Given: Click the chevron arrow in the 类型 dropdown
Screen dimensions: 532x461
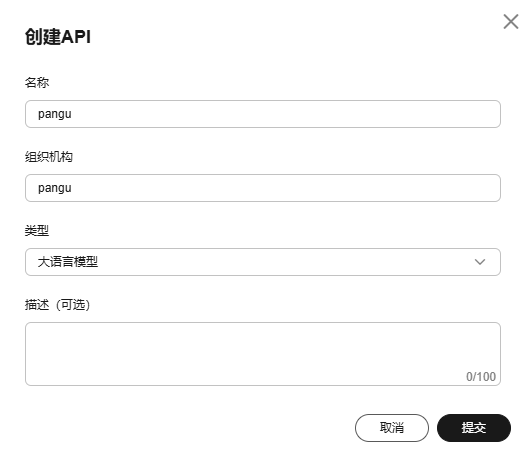Looking at the screenshot, I should coord(480,262).
